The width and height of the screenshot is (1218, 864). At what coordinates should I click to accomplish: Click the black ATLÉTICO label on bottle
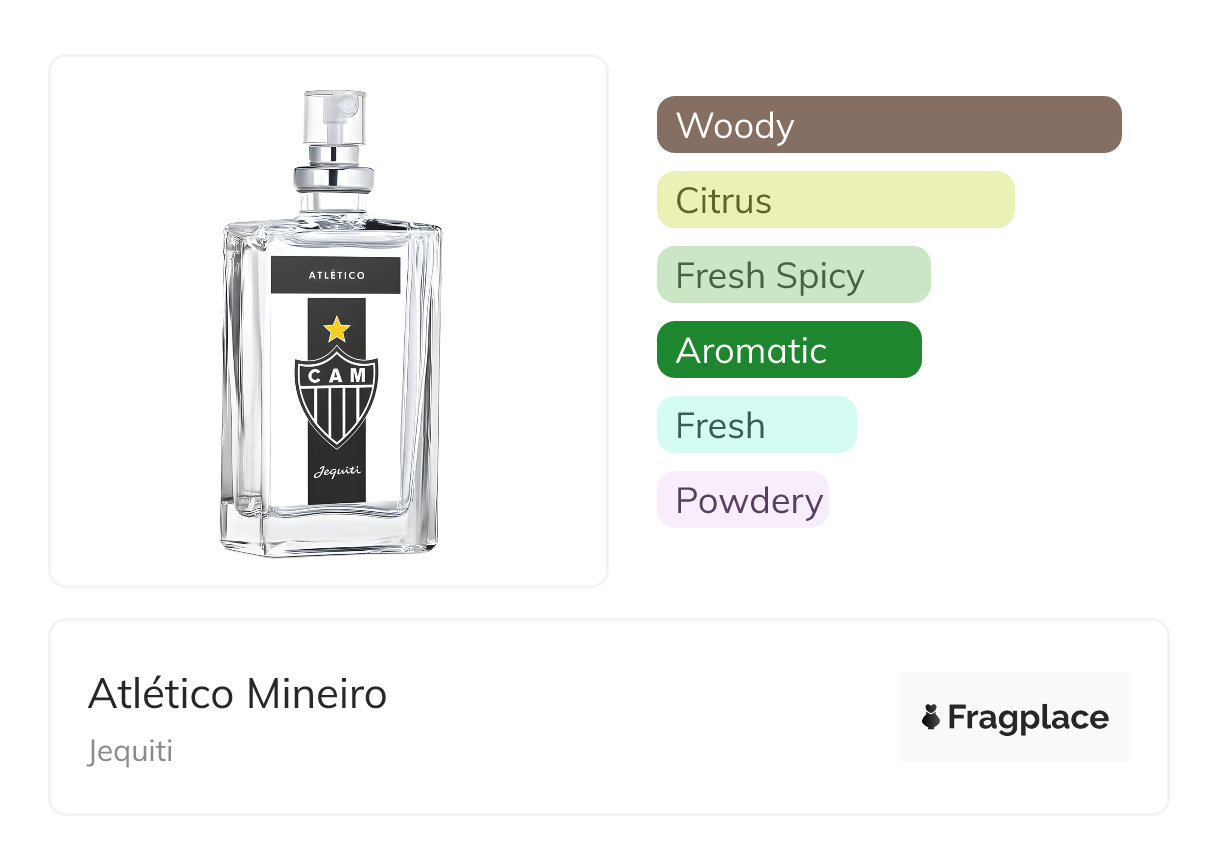(336, 276)
